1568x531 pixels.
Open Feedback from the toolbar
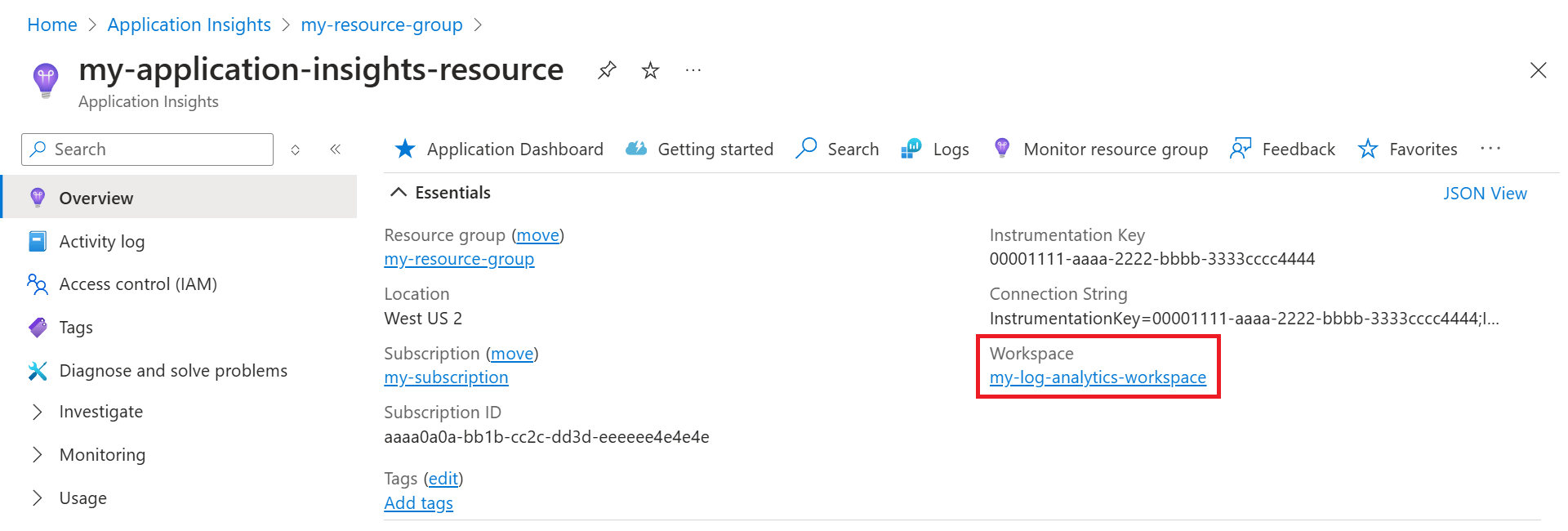point(1282,149)
